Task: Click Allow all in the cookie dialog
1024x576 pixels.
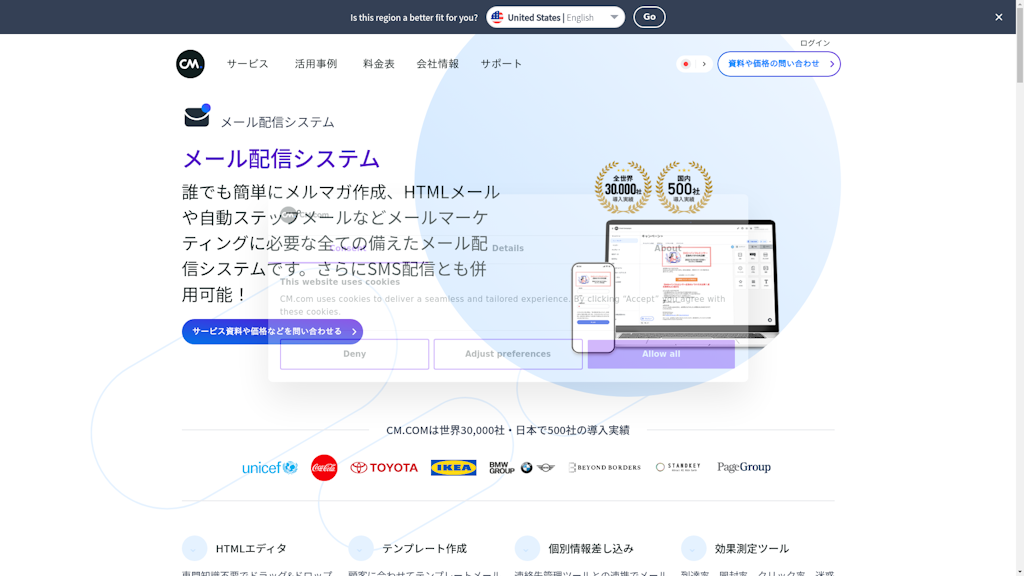Action: click(x=661, y=354)
